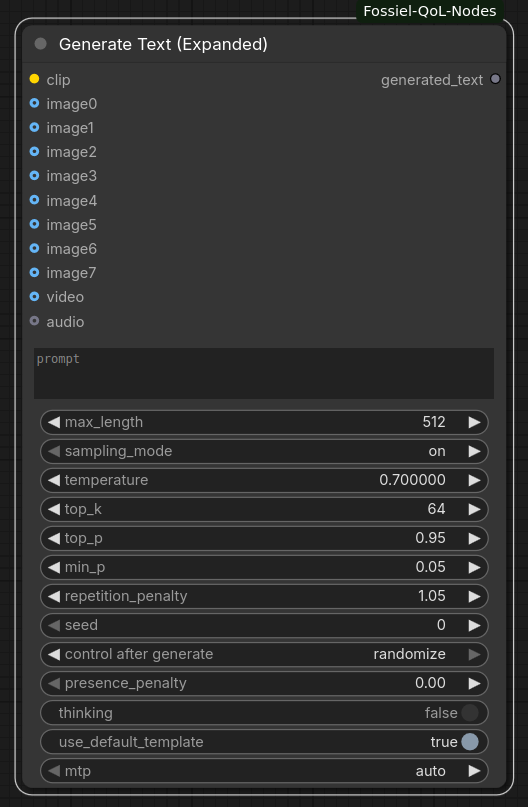Select the next sampling_mode option

point(474,451)
